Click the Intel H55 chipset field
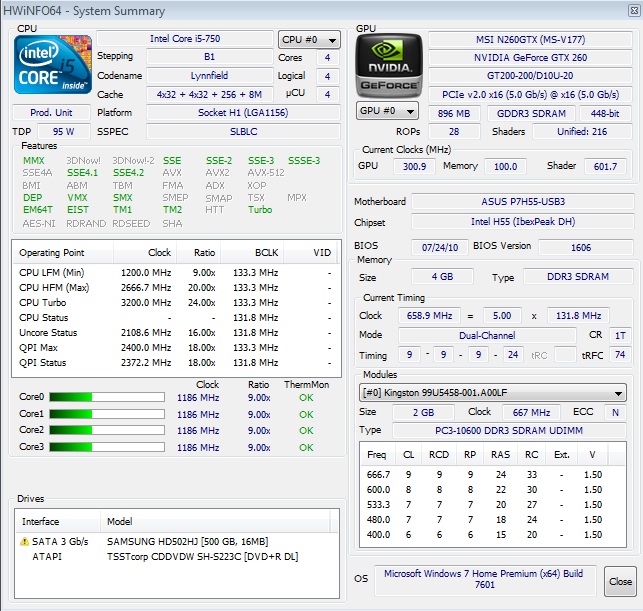The image size is (643, 611). pos(523,222)
